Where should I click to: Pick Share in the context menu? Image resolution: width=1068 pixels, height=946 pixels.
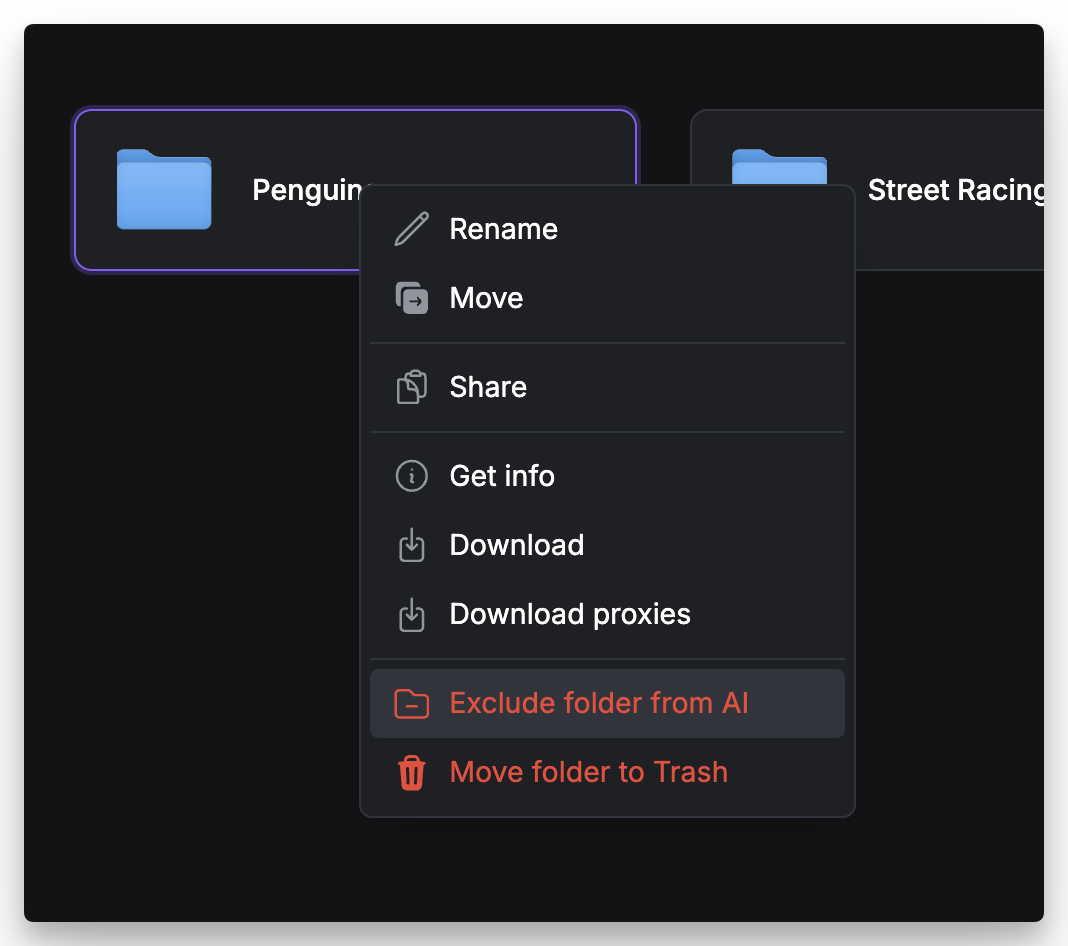488,387
